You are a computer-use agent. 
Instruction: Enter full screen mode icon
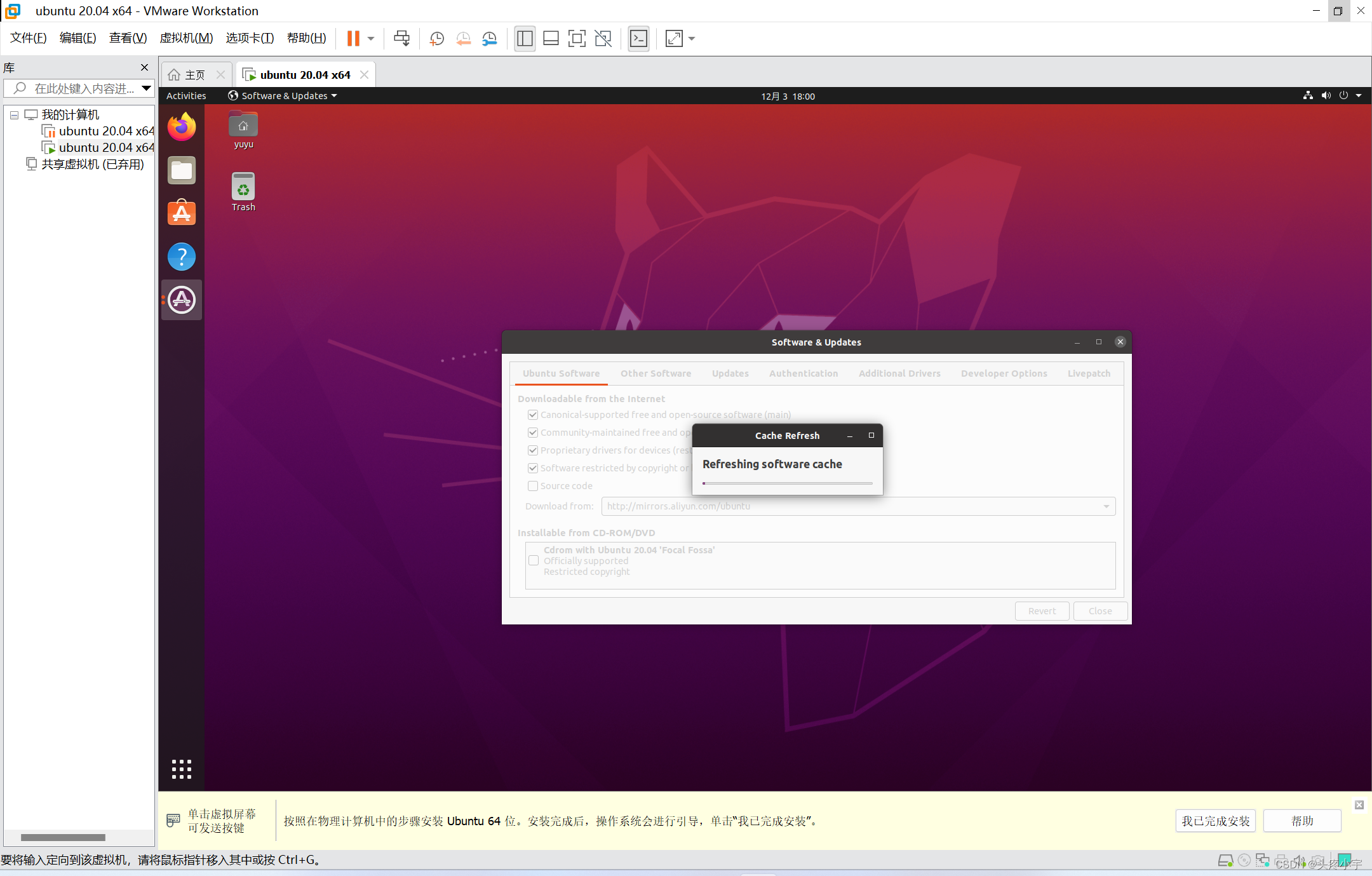coord(577,39)
